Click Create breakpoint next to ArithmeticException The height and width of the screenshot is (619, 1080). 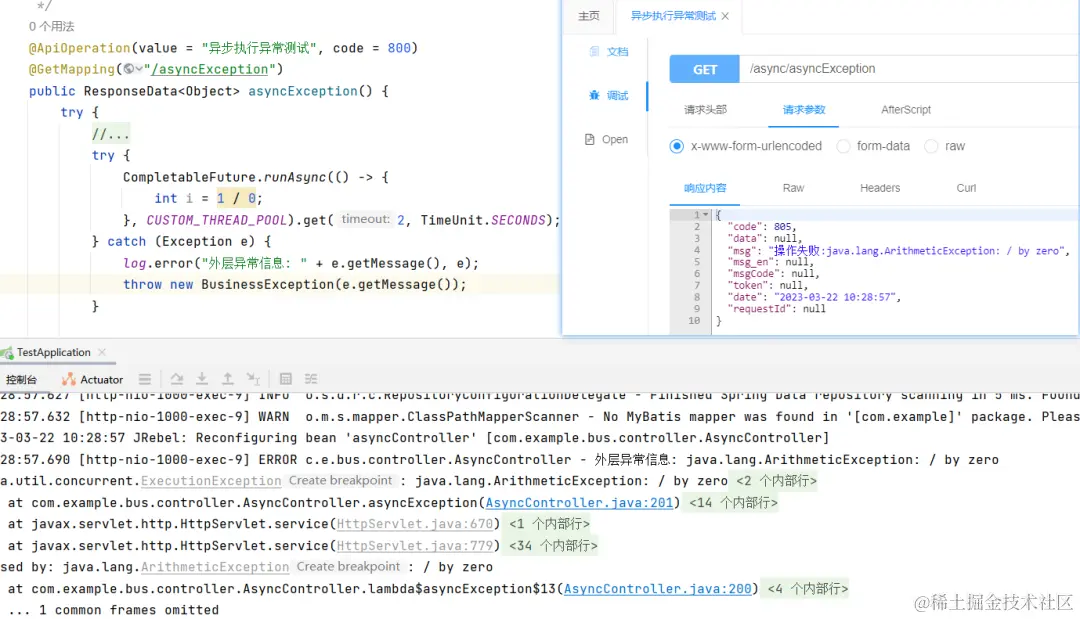point(348,567)
